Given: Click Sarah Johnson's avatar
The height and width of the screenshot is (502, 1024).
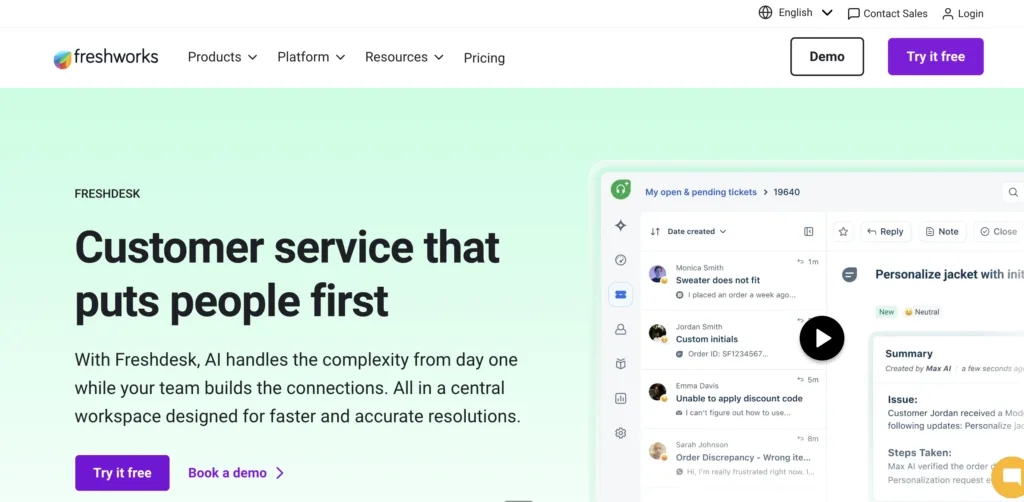Looking at the screenshot, I should (x=658, y=451).
